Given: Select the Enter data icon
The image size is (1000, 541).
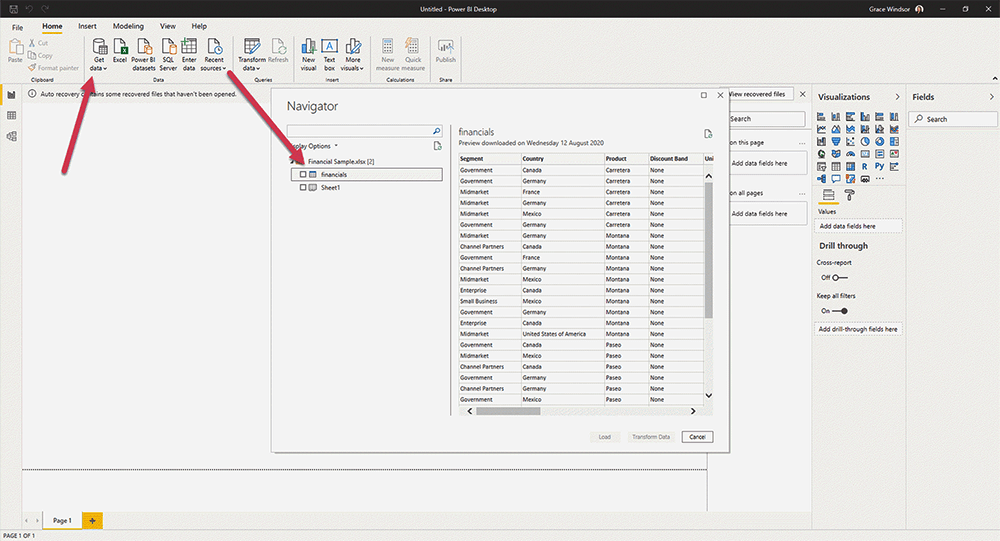Looking at the screenshot, I should [189, 48].
